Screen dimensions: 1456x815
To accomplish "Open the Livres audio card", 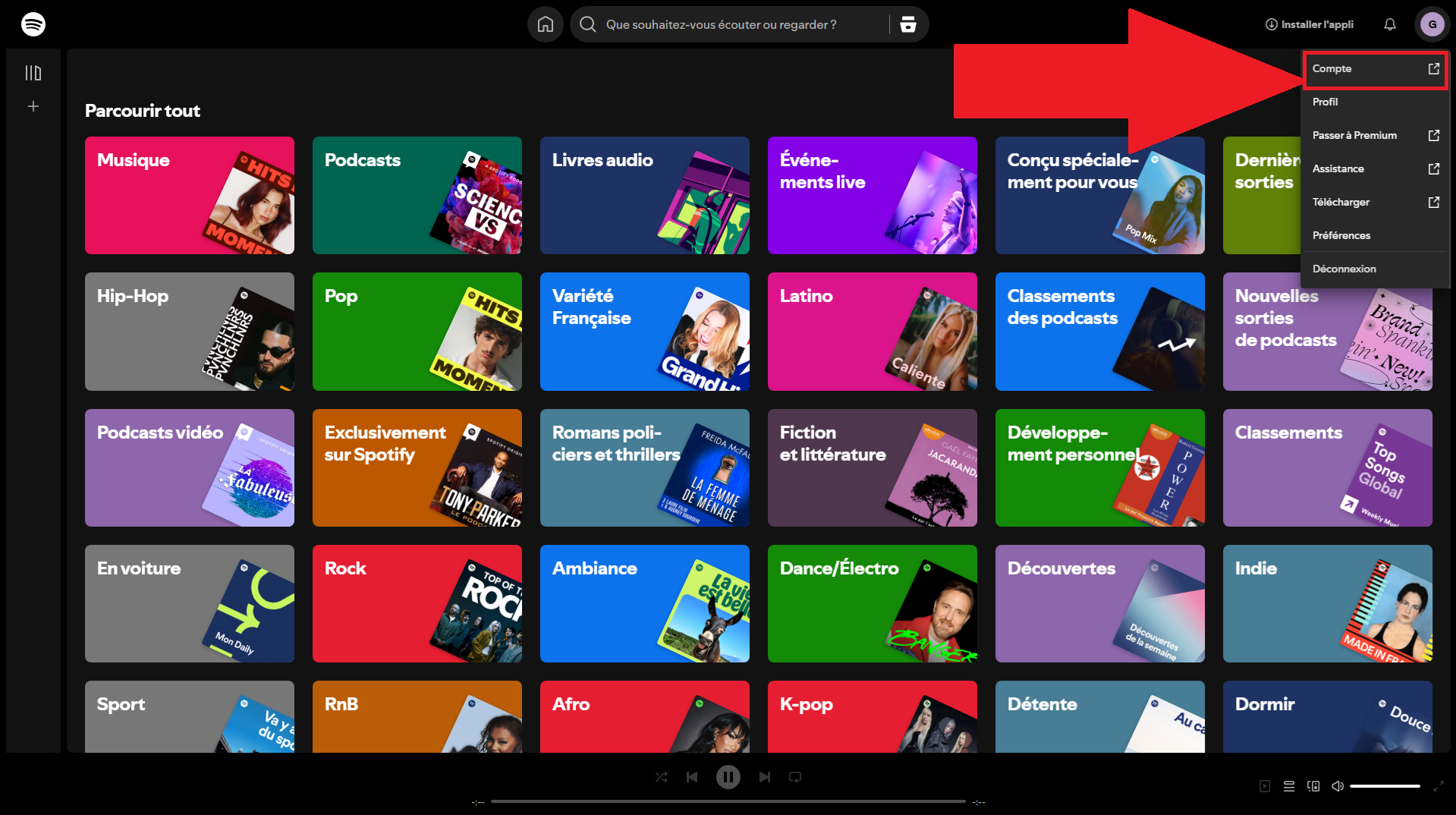I will pos(645,196).
